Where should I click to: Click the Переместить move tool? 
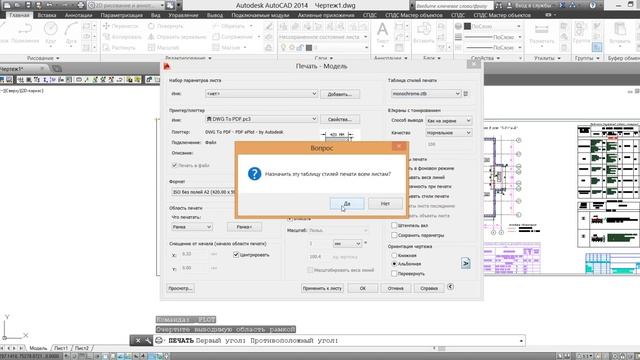121,26
